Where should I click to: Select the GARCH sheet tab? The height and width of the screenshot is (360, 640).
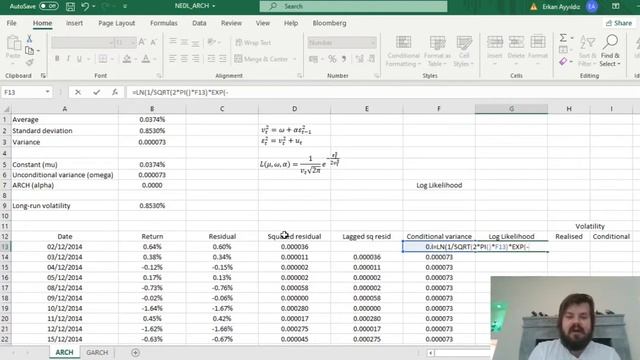click(97, 352)
